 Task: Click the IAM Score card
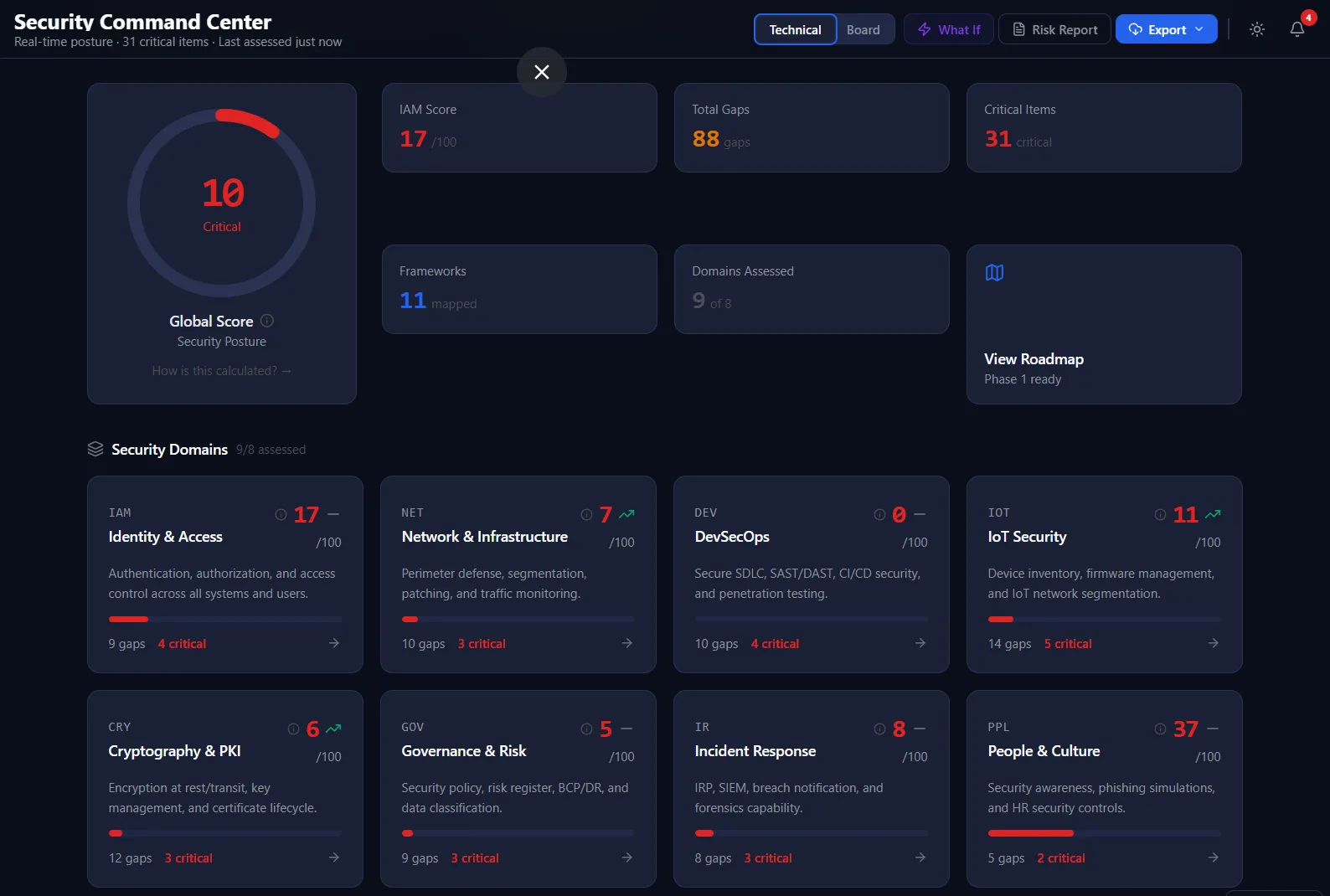click(519, 127)
